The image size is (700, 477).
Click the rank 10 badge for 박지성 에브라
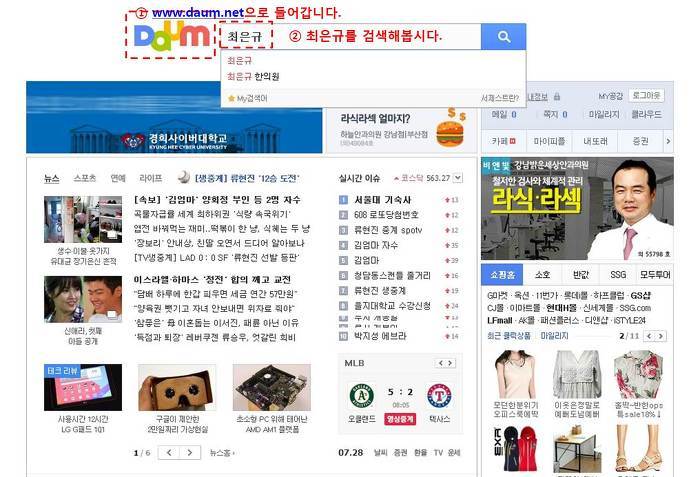(x=343, y=336)
